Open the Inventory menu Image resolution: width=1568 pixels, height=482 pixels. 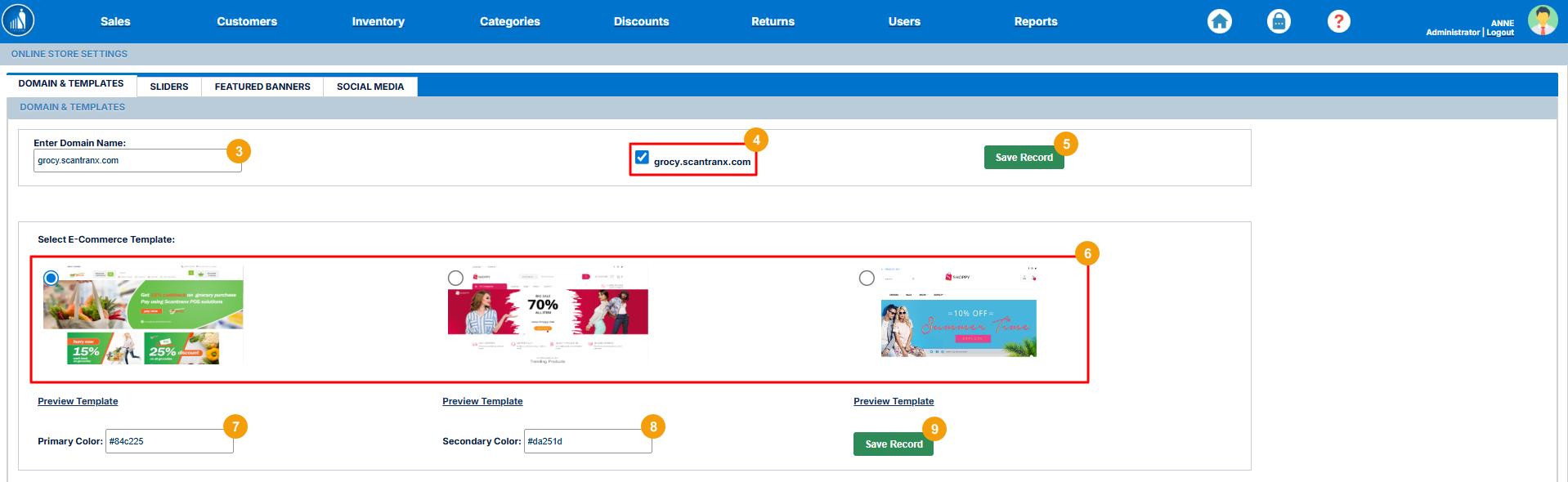coord(378,21)
